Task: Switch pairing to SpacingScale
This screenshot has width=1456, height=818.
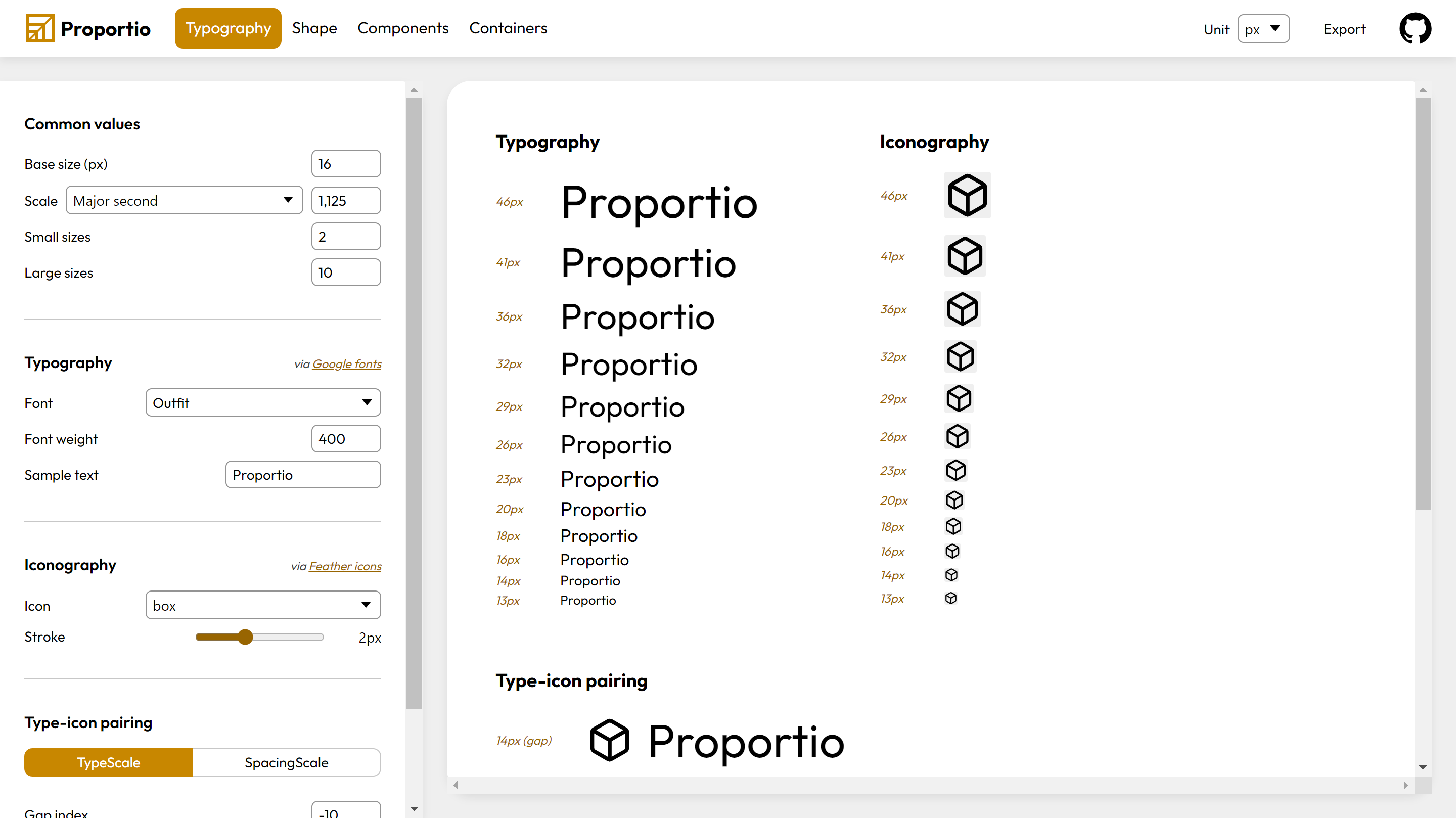Action: point(286,762)
